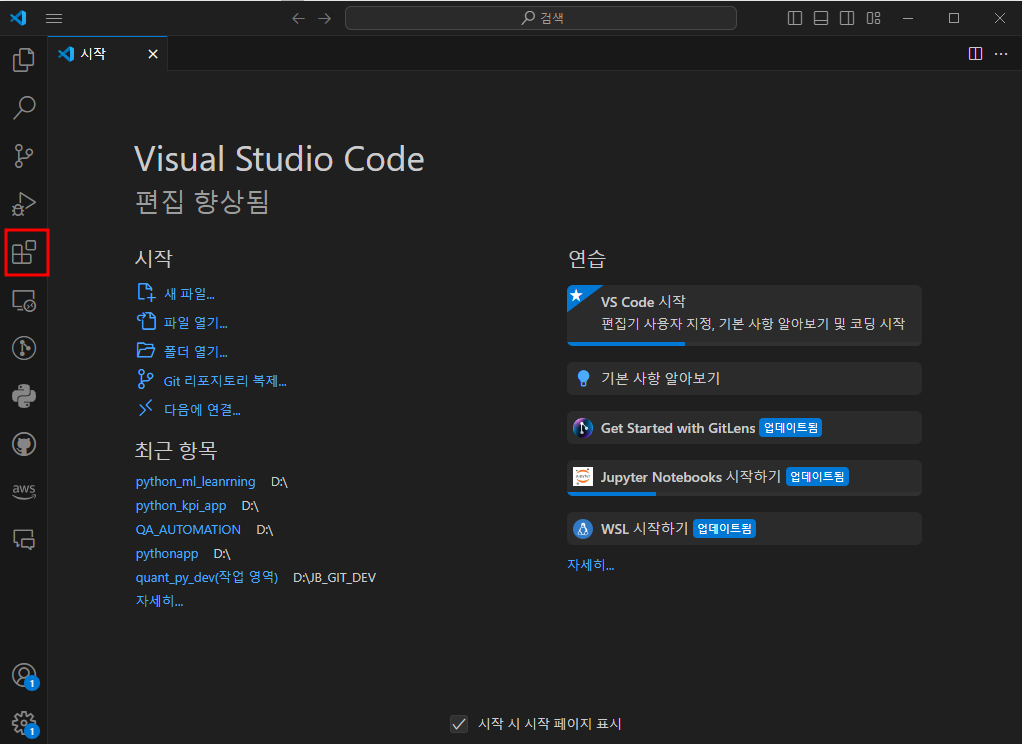This screenshot has height=744, width=1022.
Task: Toggle the secondary side bar layout icon
Action: click(847, 18)
